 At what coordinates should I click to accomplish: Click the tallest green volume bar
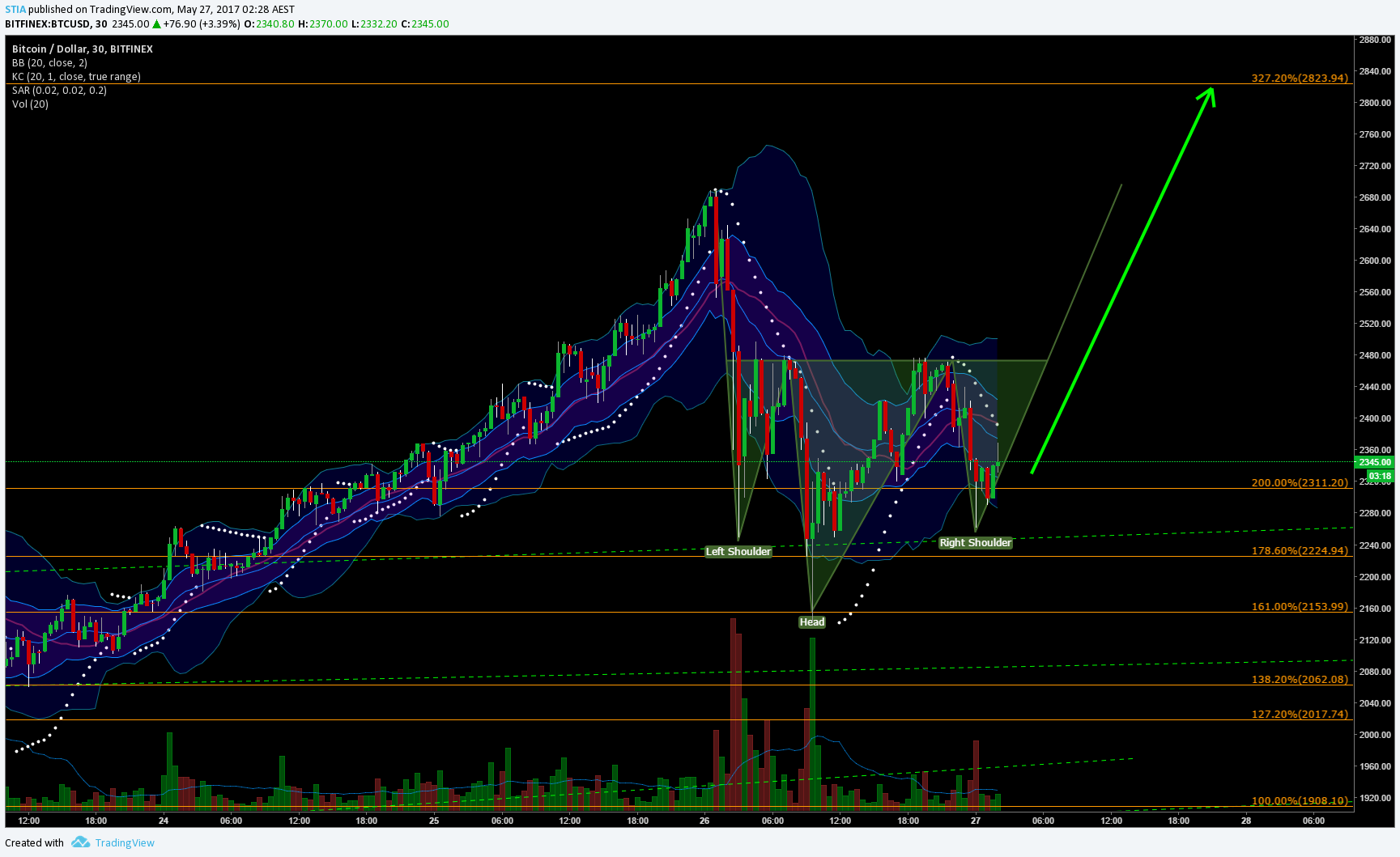pos(812,724)
